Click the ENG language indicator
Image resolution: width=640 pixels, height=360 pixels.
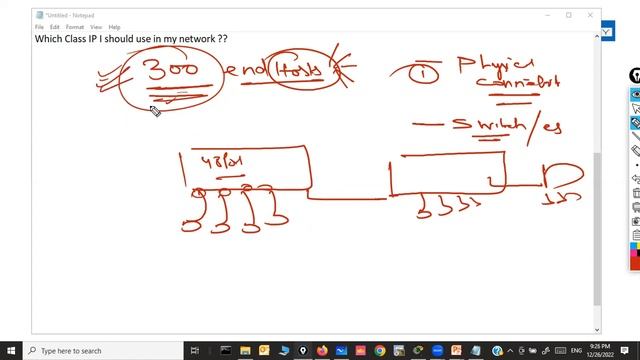point(576,351)
